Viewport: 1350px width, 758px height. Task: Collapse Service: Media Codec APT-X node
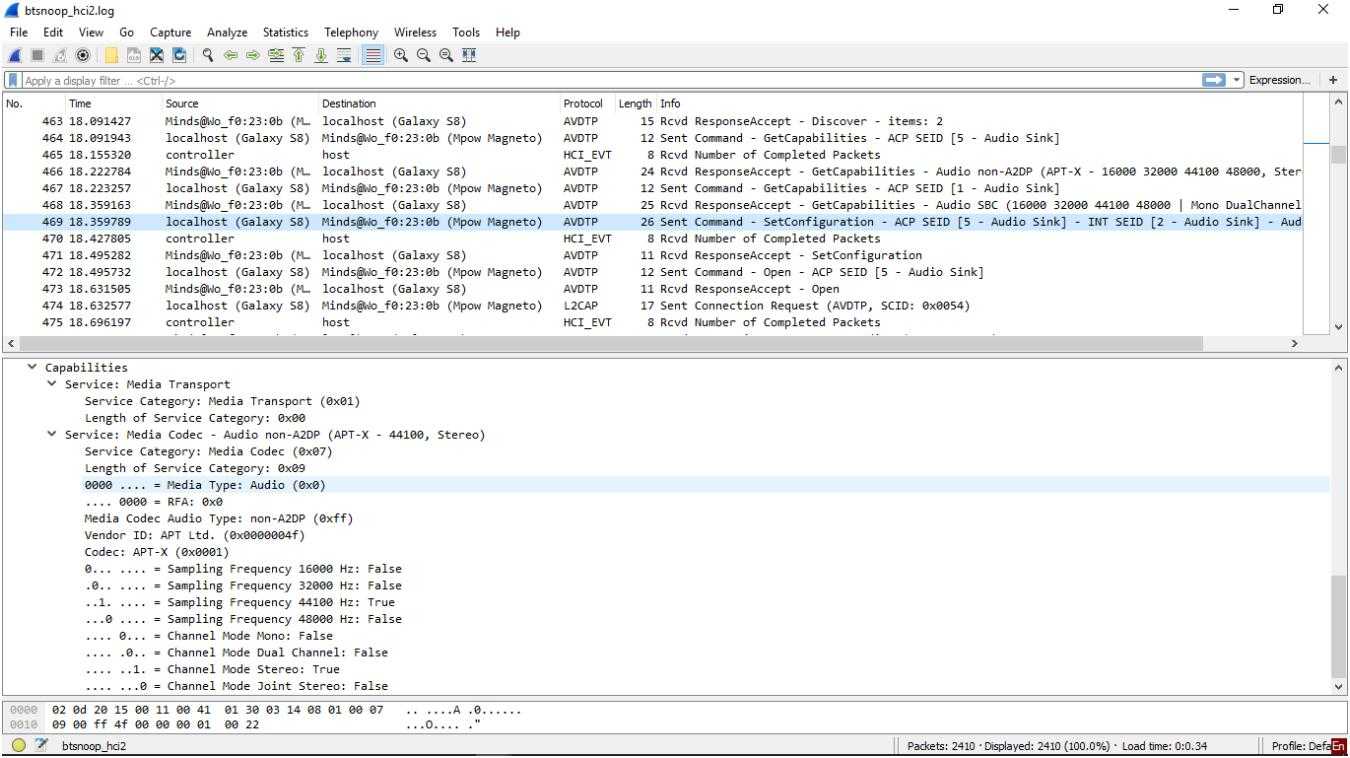pos(51,435)
